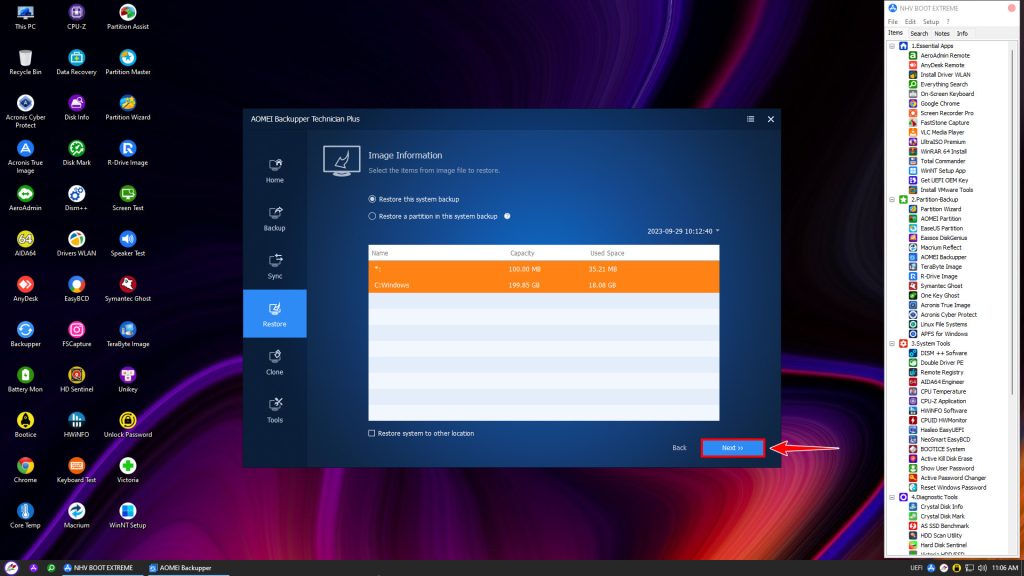Switch to NHV BOOT EXTREME taskbar button
1024x576 pixels.
pos(99,568)
